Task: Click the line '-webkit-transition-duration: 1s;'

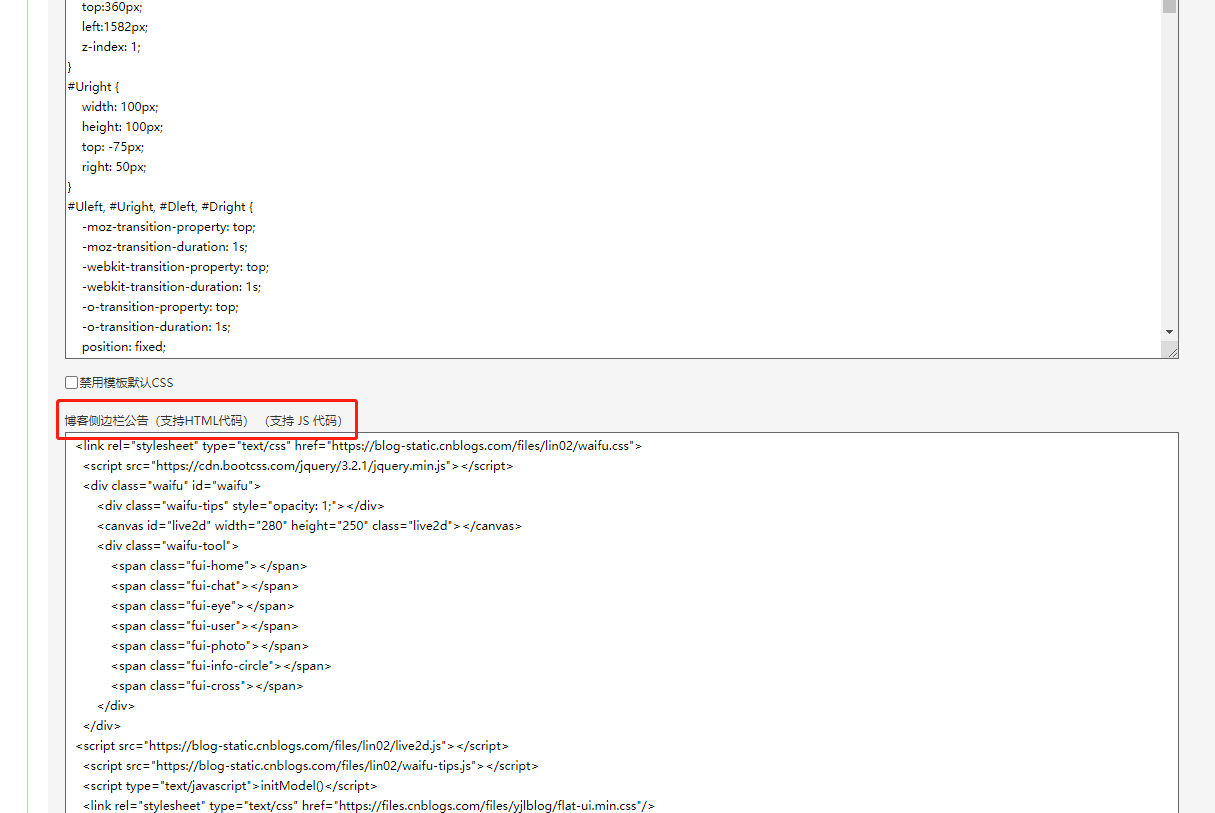Action: [x=172, y=287]
